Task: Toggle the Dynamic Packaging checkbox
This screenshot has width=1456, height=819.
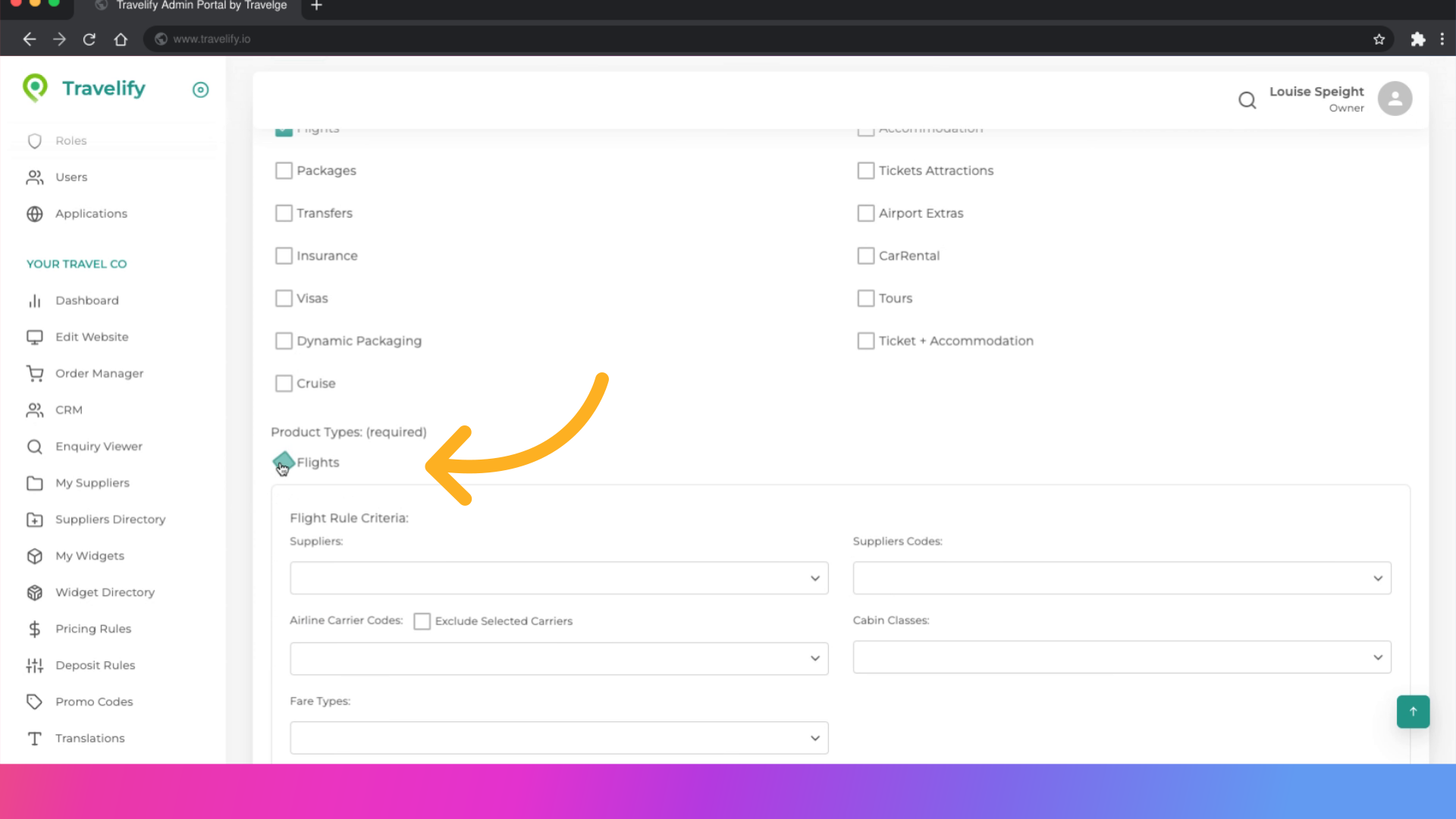Action: click(x=284, y=341)
